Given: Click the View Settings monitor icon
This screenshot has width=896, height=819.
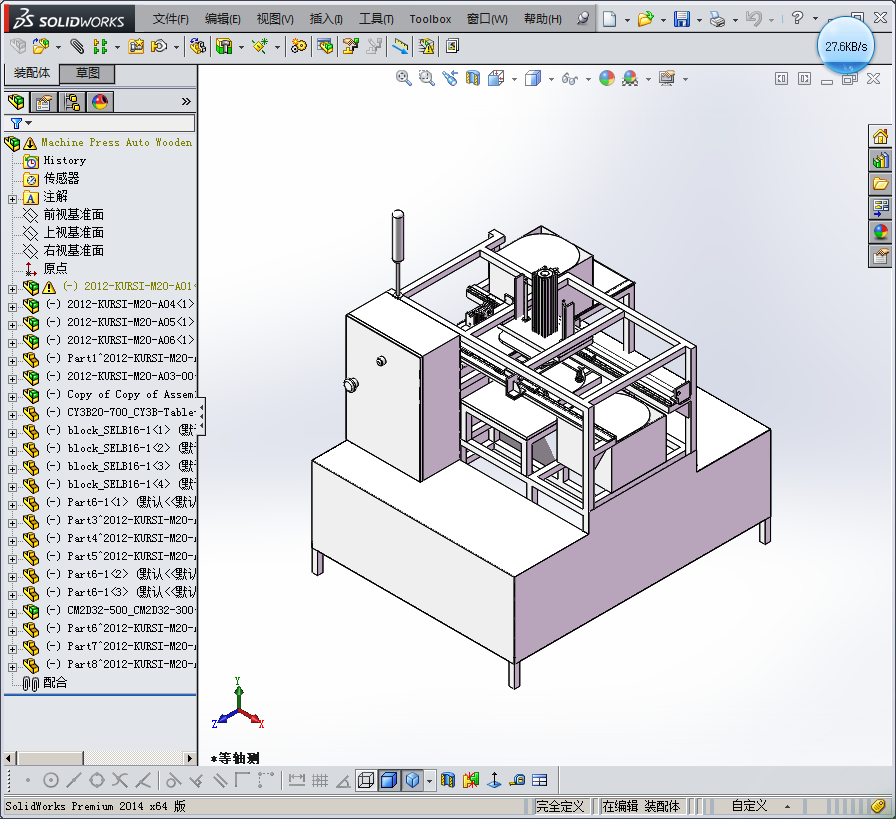Looking at the screenshot, I should (666, 78).
